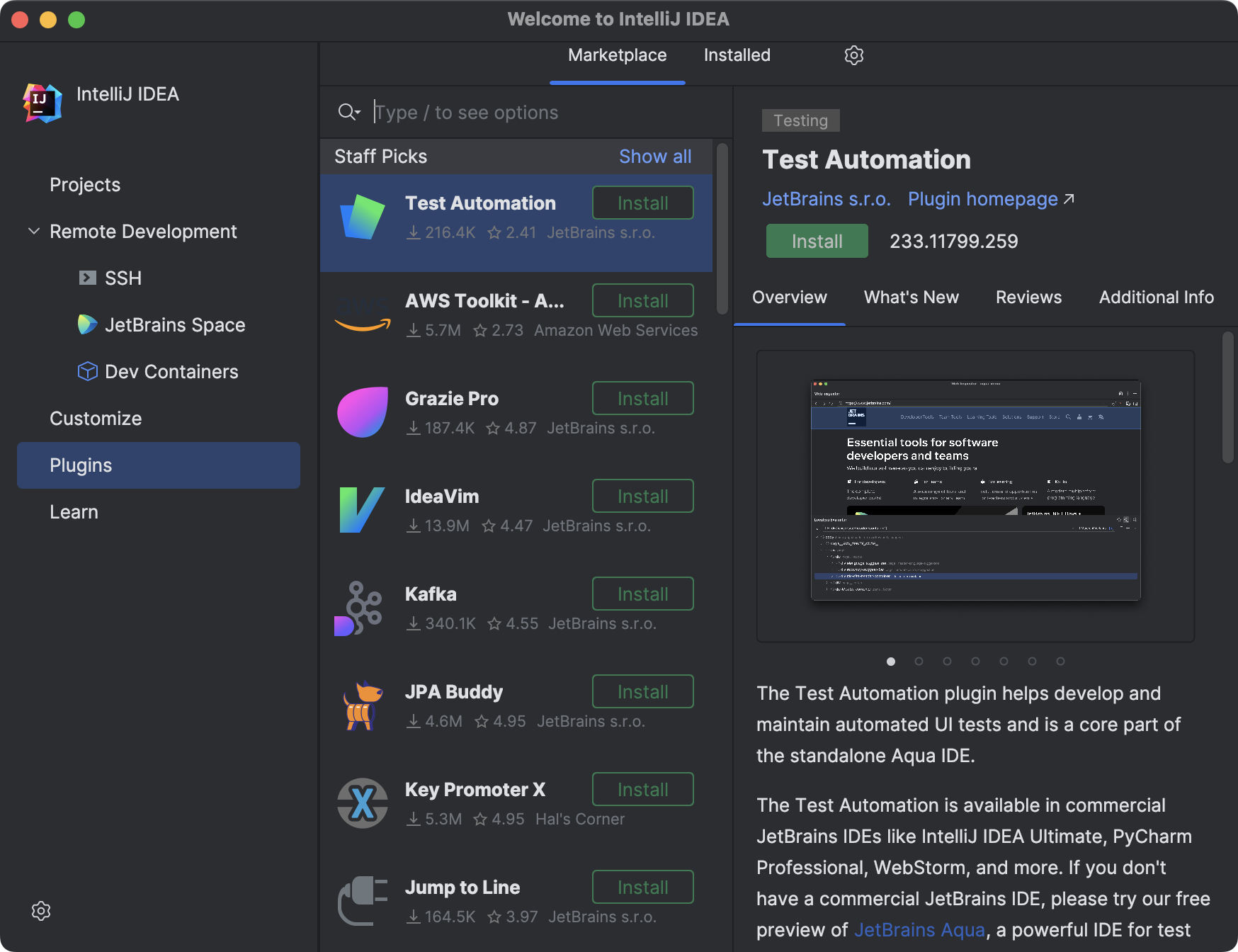Collapse the Remote Development section
1238x952 pixels.
(x=33, y=231)
